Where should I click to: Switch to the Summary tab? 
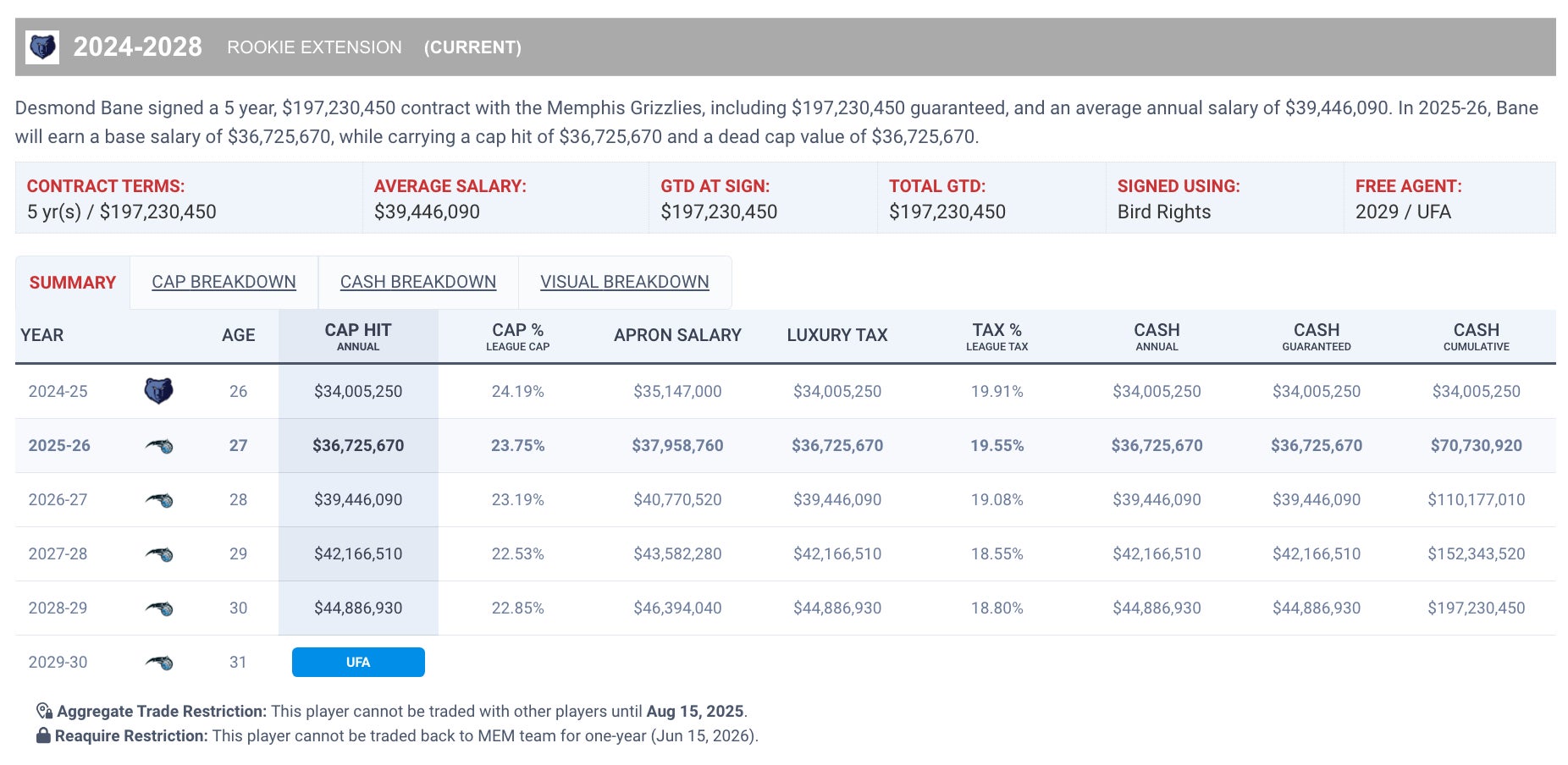pyautogui.click(x=73, y=283)
